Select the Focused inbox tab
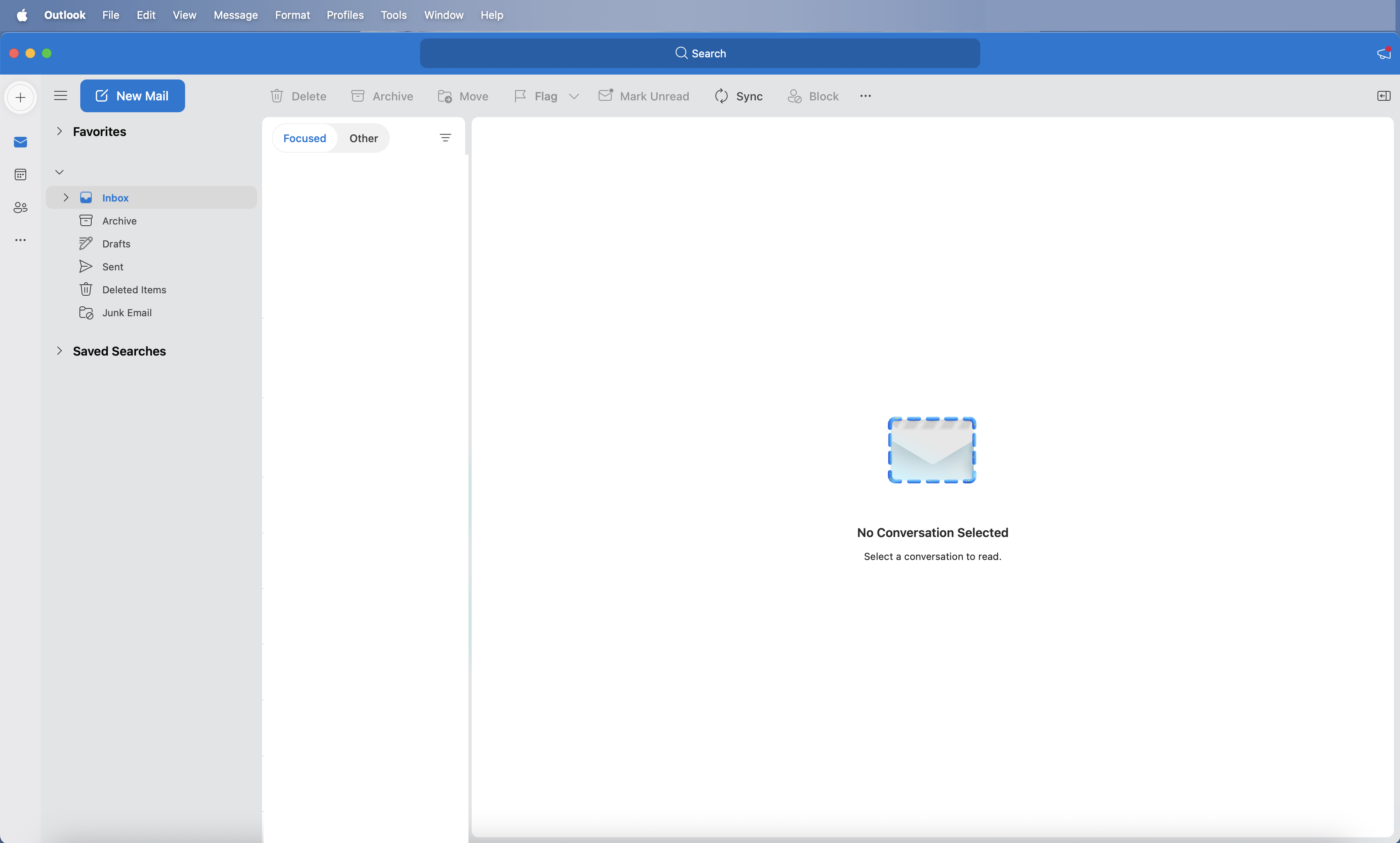The height and width of the screenshot is (843, 1400). pyautogui.click(x=304, y=138)
